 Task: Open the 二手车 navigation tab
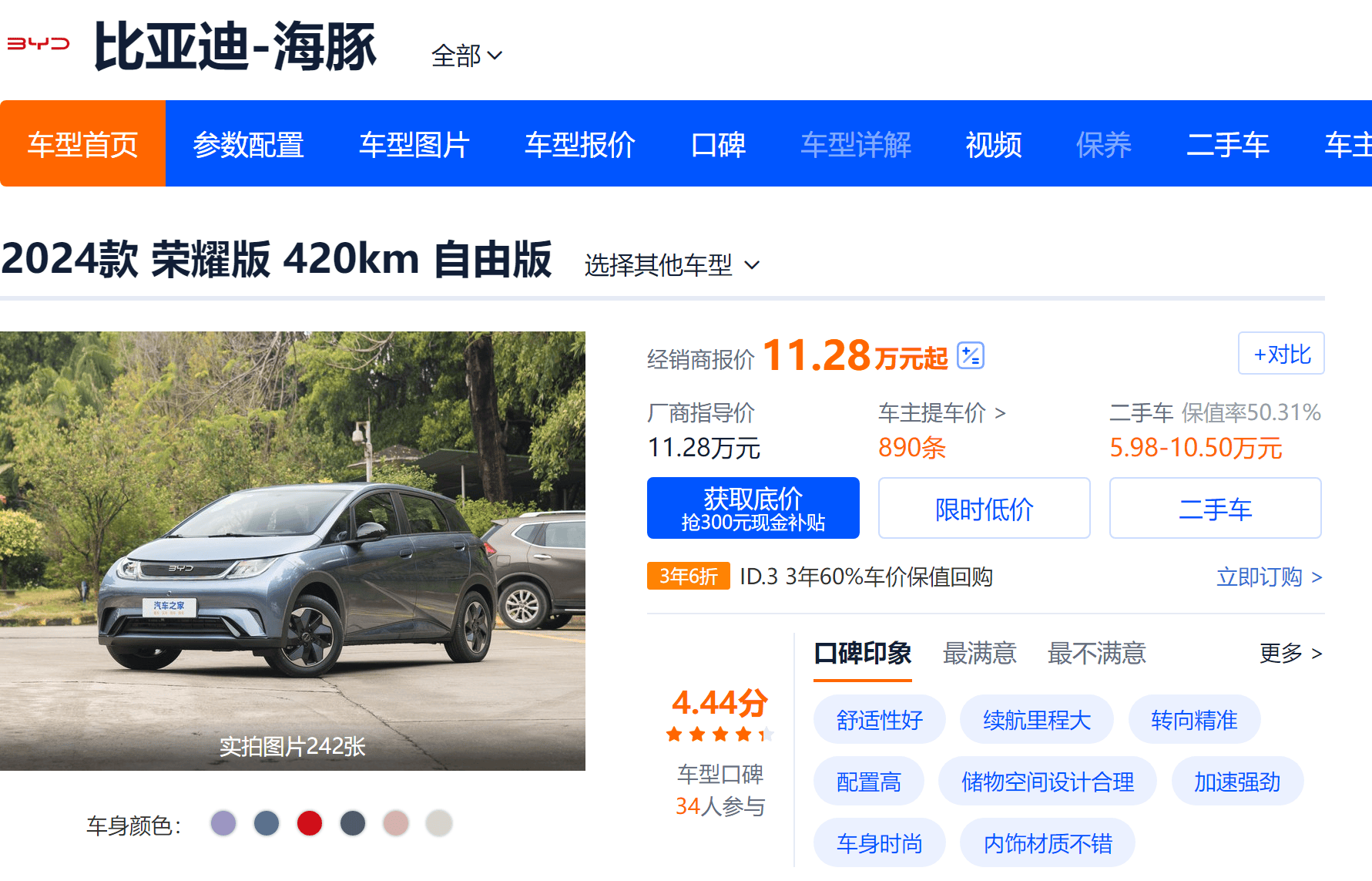tap(1228, 144)
